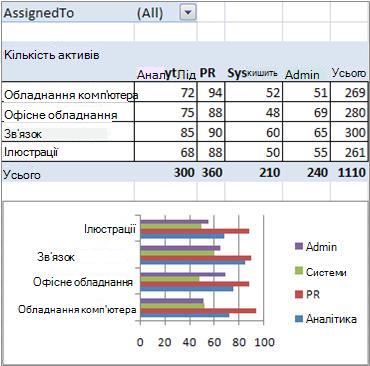
Task: Select cell value 94 in computer equipment row
Action: point(215,93)
